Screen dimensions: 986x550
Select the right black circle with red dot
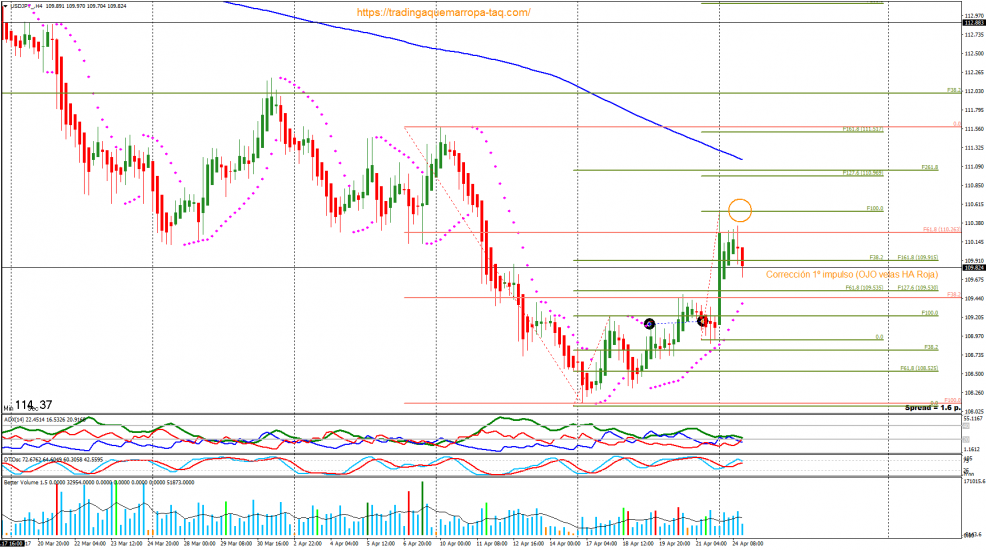pos(702,321)
